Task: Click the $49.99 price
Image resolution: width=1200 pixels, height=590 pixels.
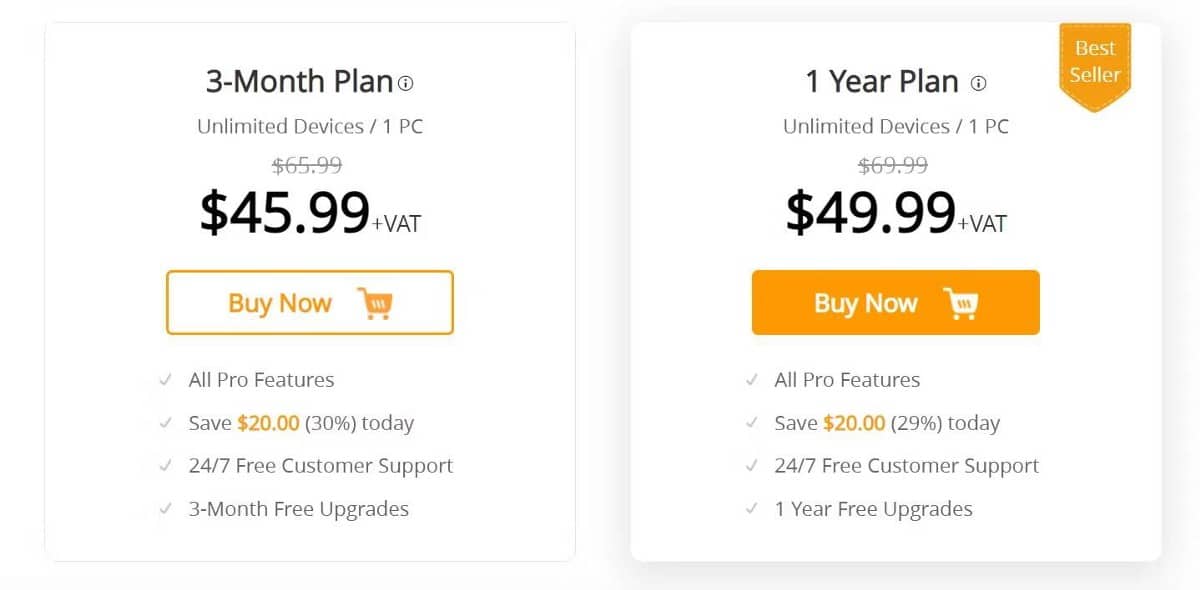Action: [871, 213]
